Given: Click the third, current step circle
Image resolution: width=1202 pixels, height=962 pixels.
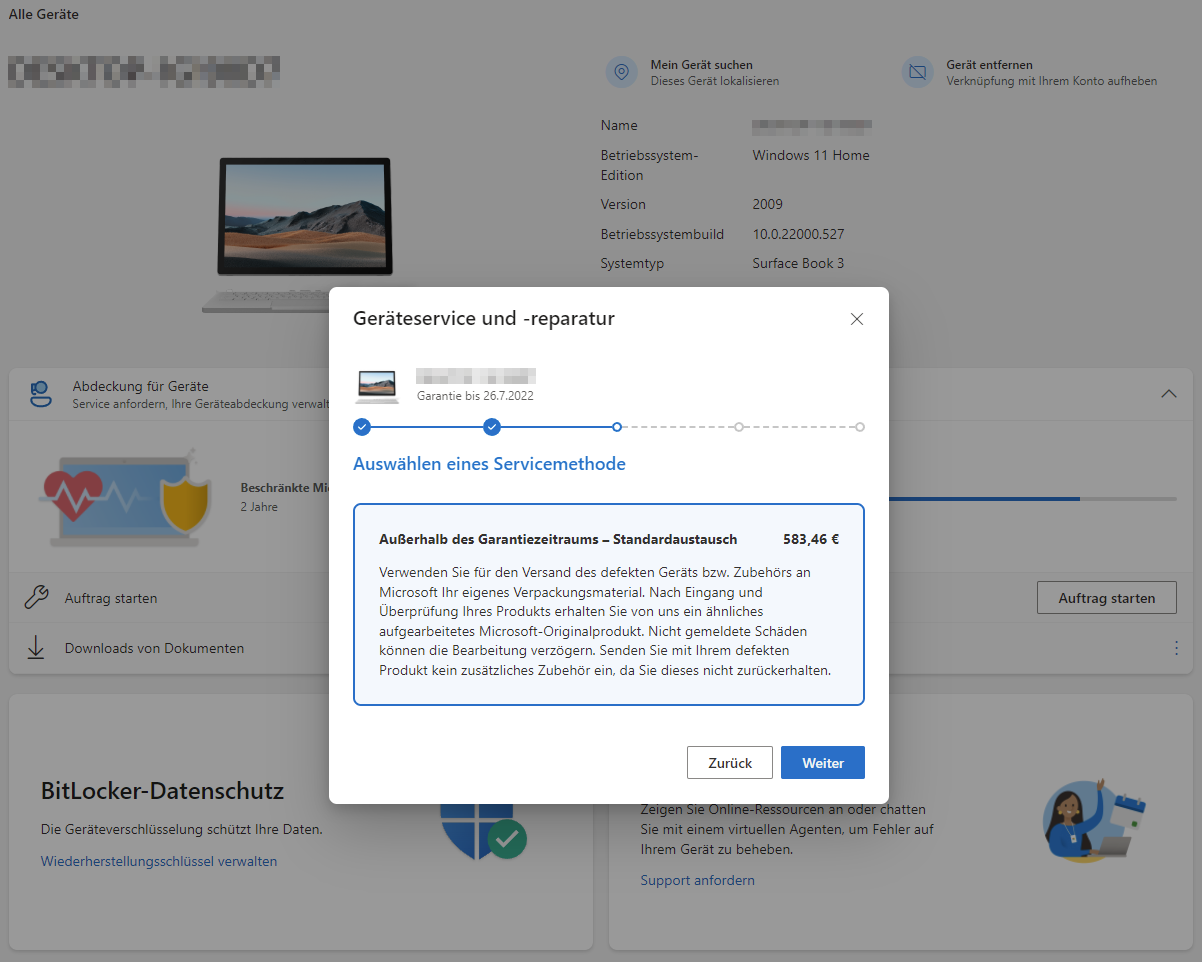Looking at the screenshot, I should click(x=617, y=427).
